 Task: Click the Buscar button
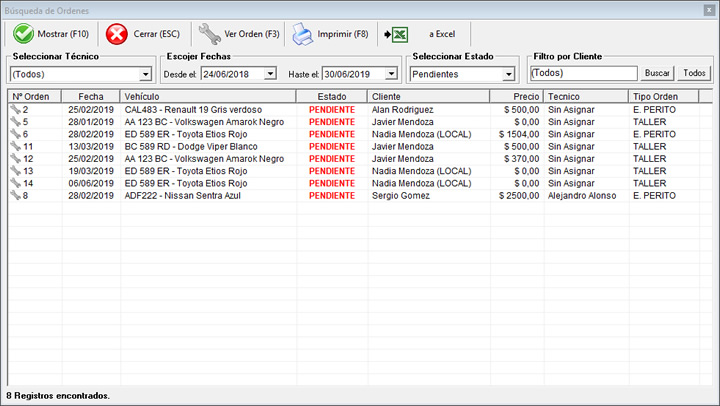(x=657, y=73)
